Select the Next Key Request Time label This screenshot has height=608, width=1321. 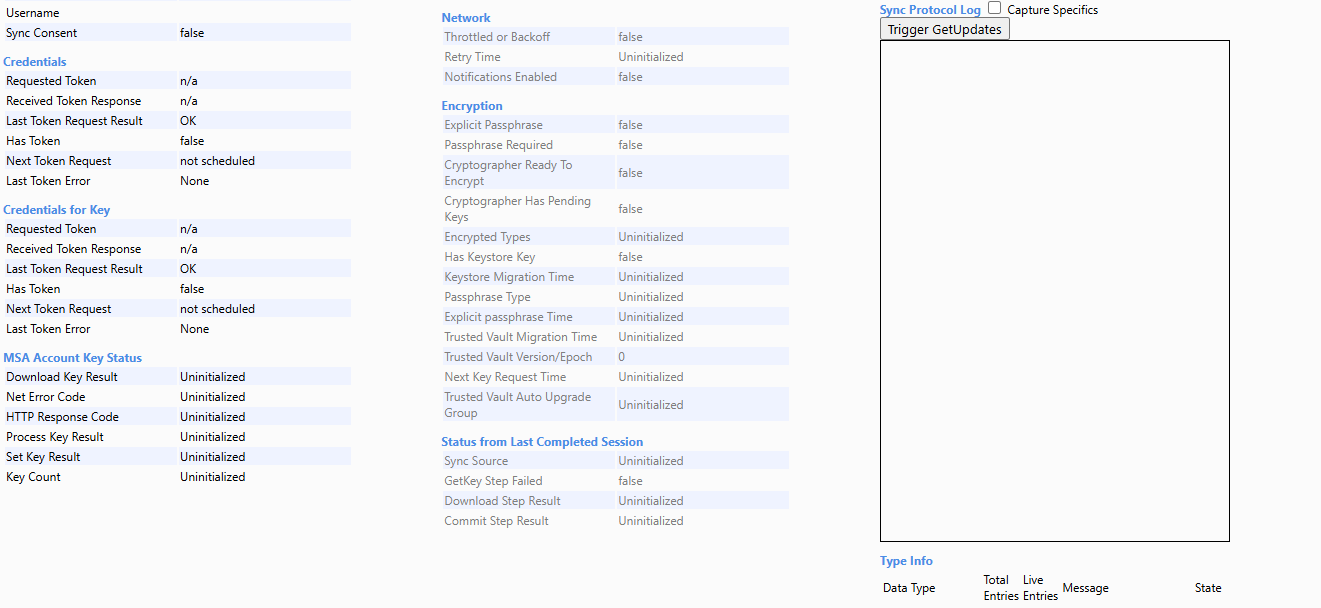pyautogui.click(x=505, y=377)
